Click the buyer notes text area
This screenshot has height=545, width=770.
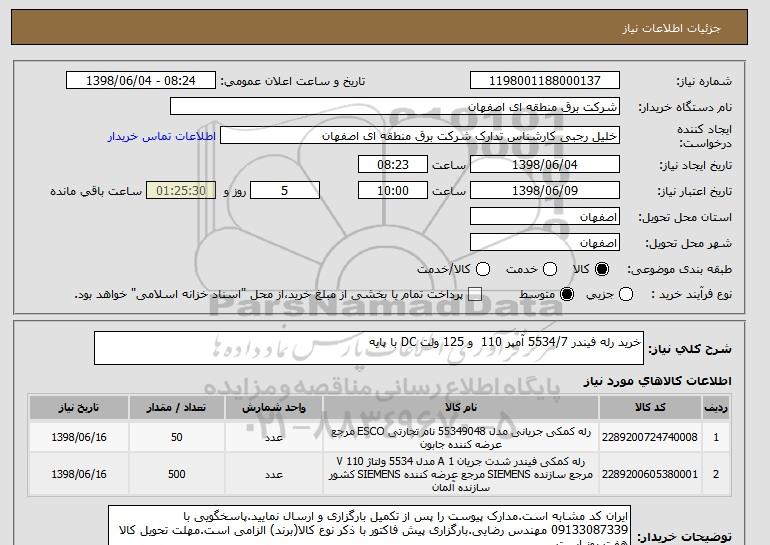(x=369, y=526)
